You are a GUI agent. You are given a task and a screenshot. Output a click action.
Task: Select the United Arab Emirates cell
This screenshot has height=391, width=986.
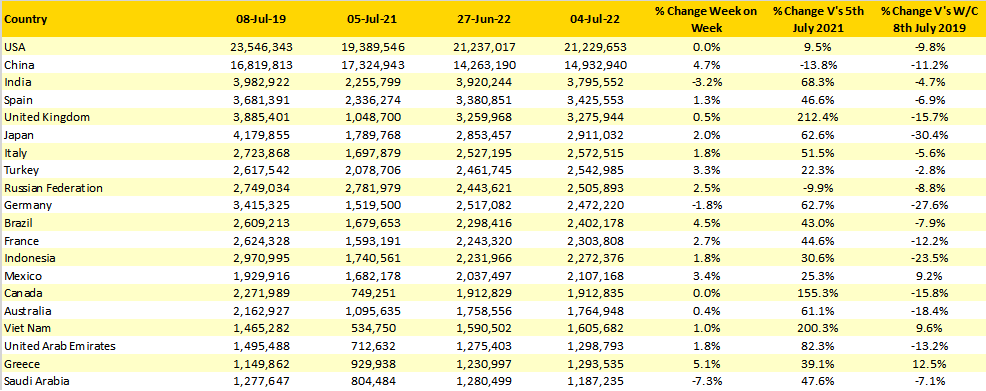[x=60, y=346]
